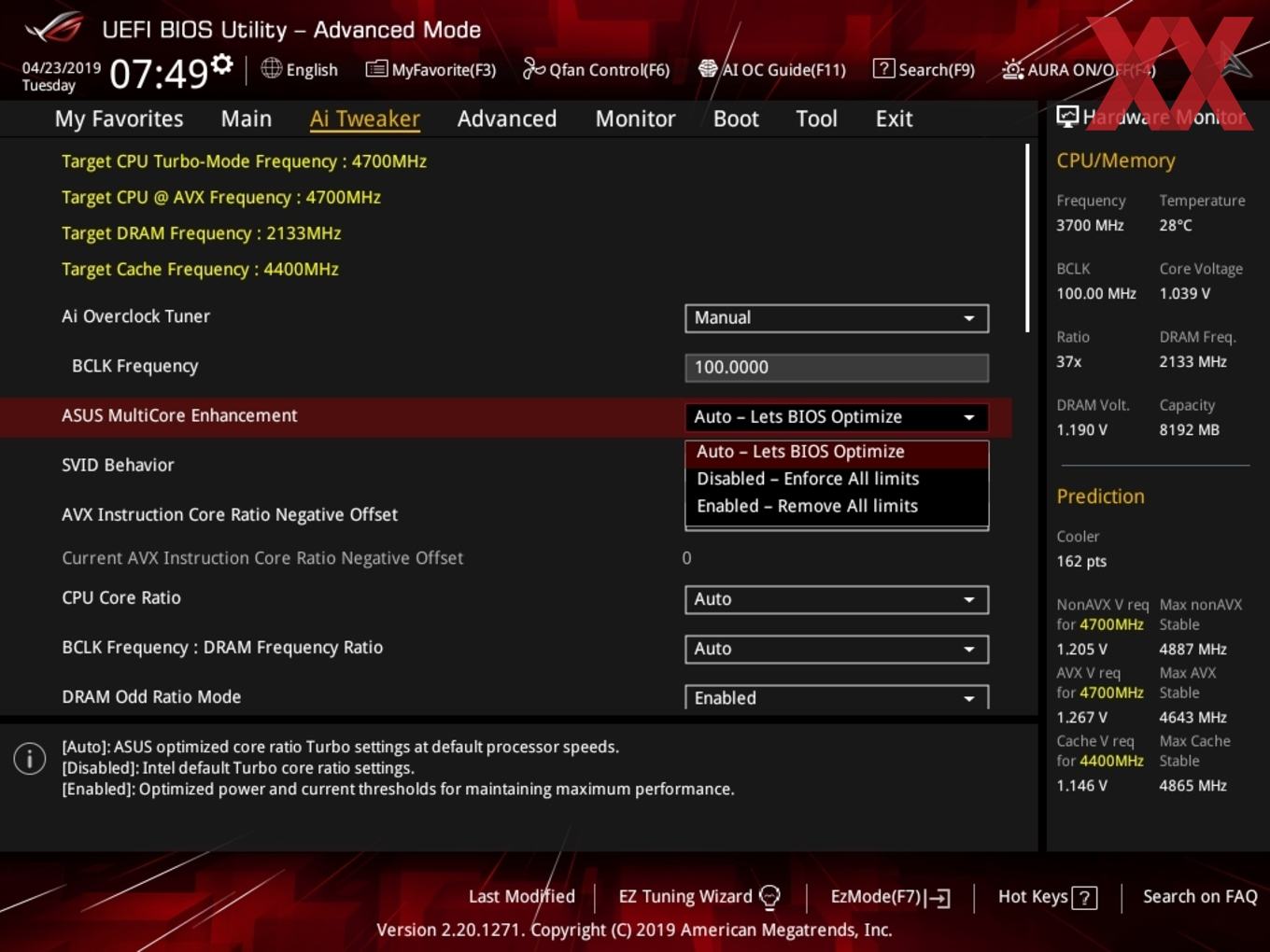1270x952 pixels.
Task: Open the Search on FAQ link
Action: (1200, 897)
